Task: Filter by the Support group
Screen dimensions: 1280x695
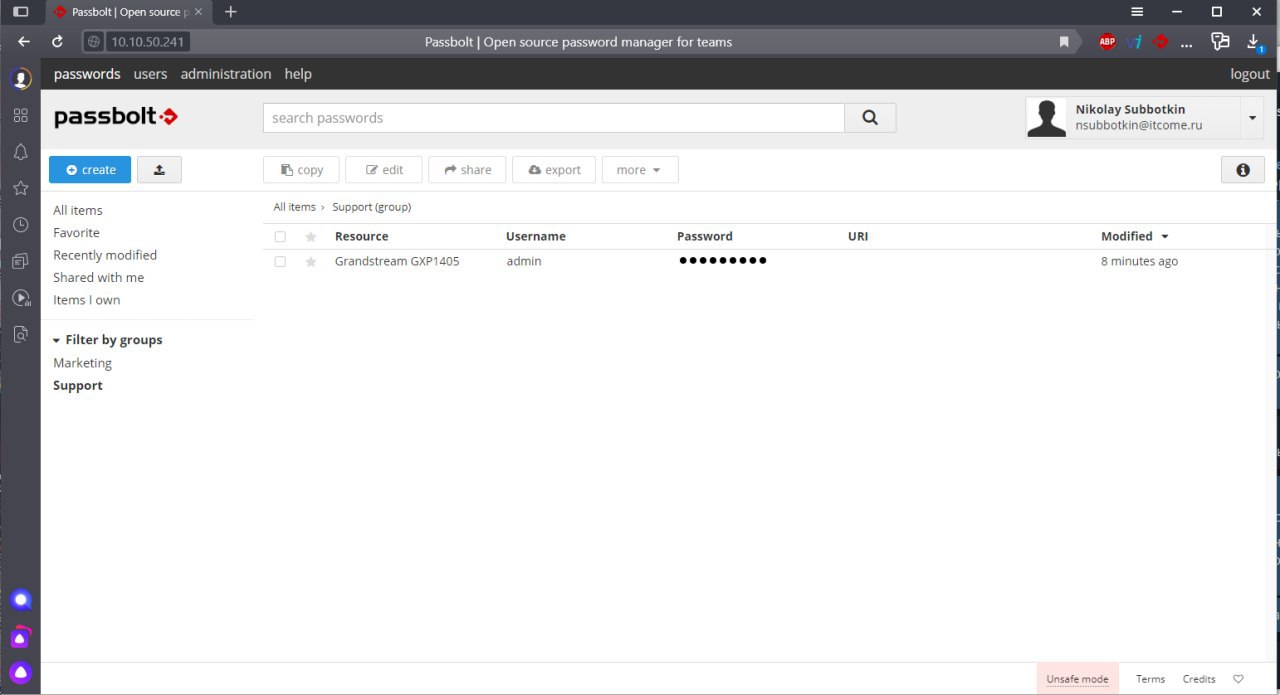Action: pos(78,386)
